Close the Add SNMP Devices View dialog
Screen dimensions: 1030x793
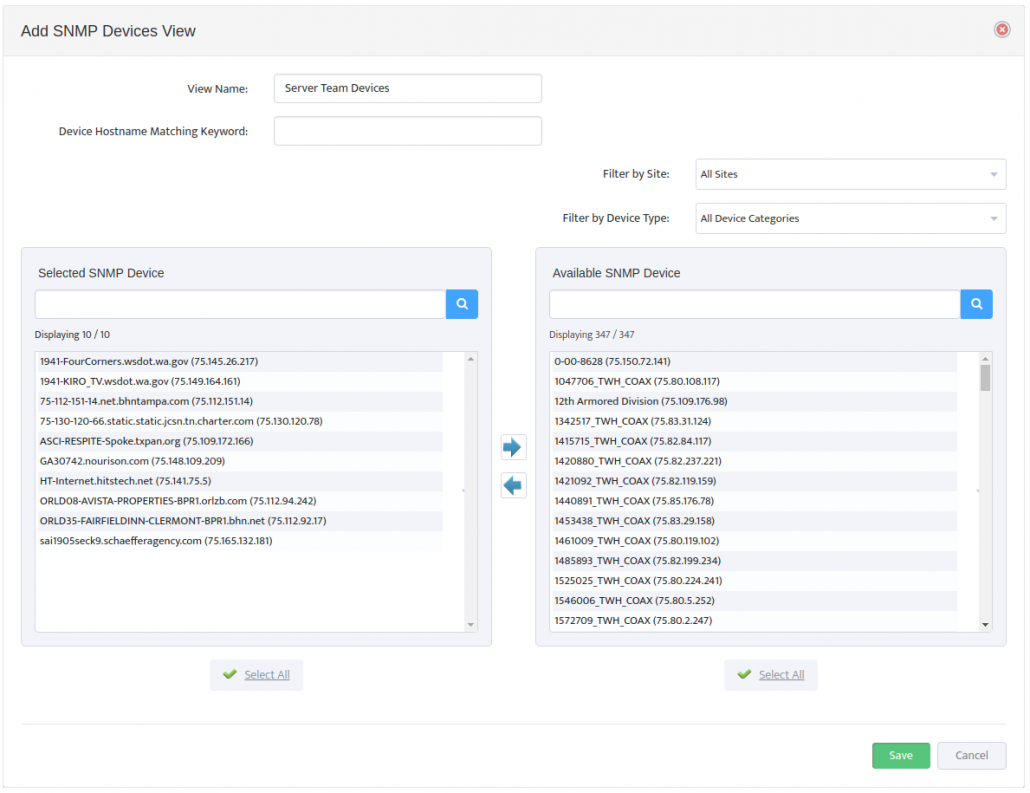[1001, 30]
